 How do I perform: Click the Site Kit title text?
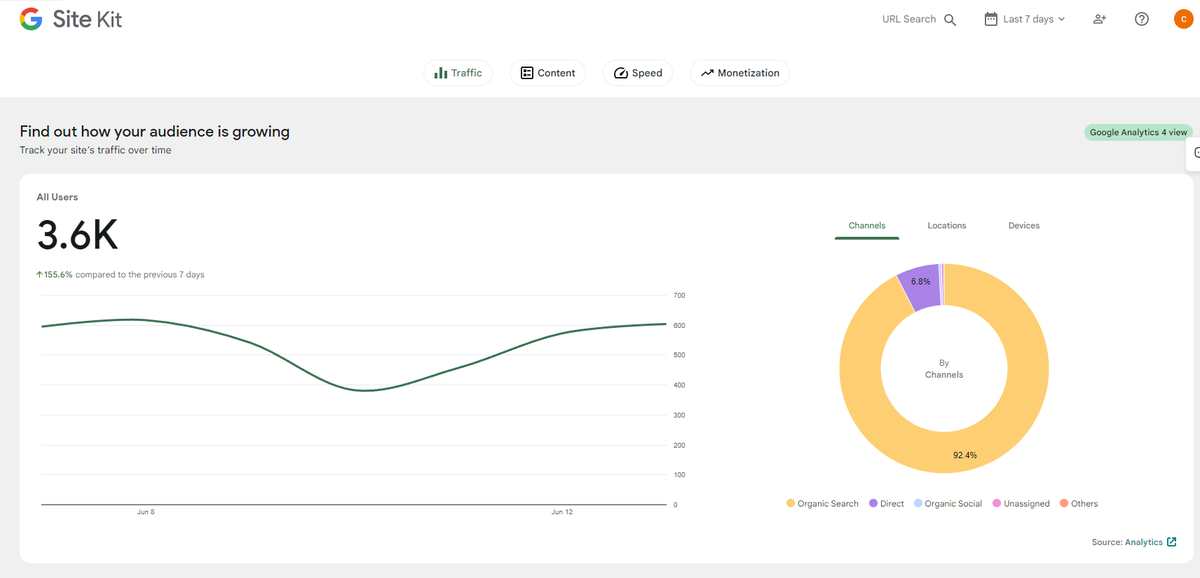point(87,19)
